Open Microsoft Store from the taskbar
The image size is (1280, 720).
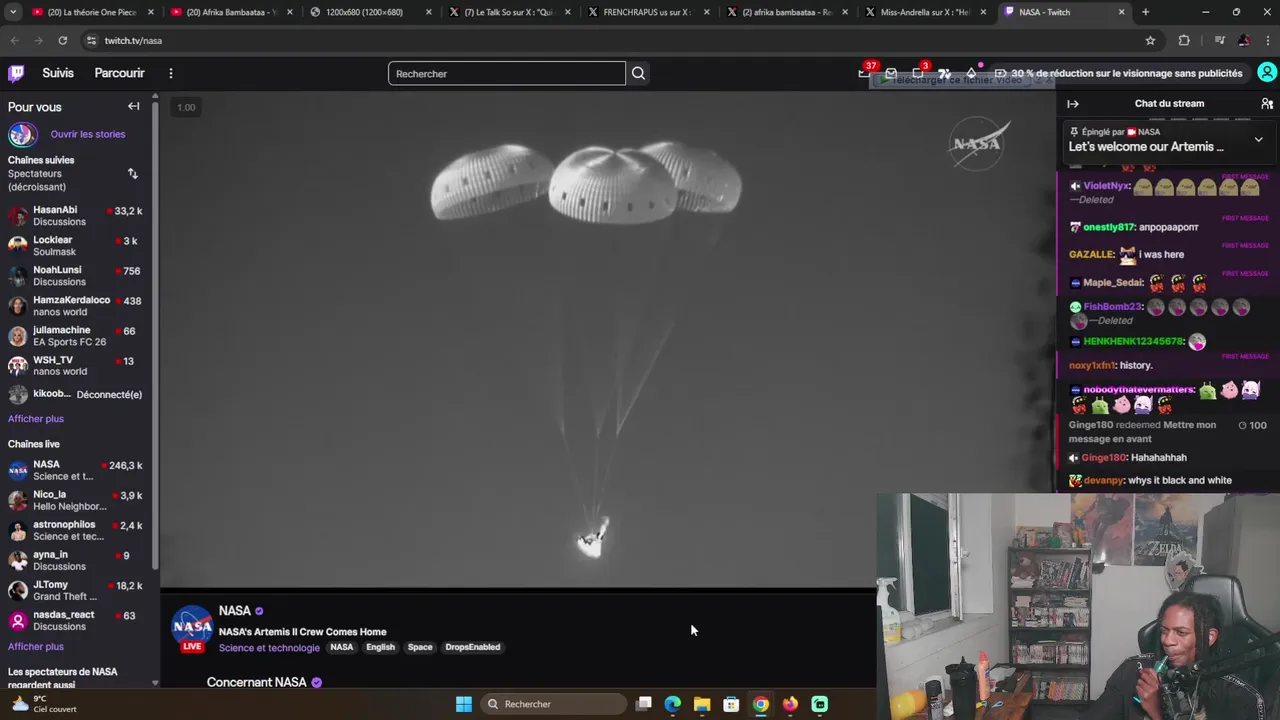click(731, 704)
